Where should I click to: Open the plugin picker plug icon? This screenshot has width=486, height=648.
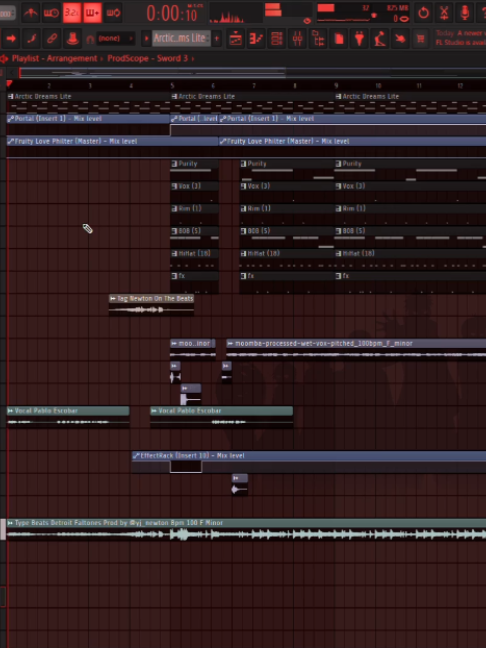[x=360, y=39]
